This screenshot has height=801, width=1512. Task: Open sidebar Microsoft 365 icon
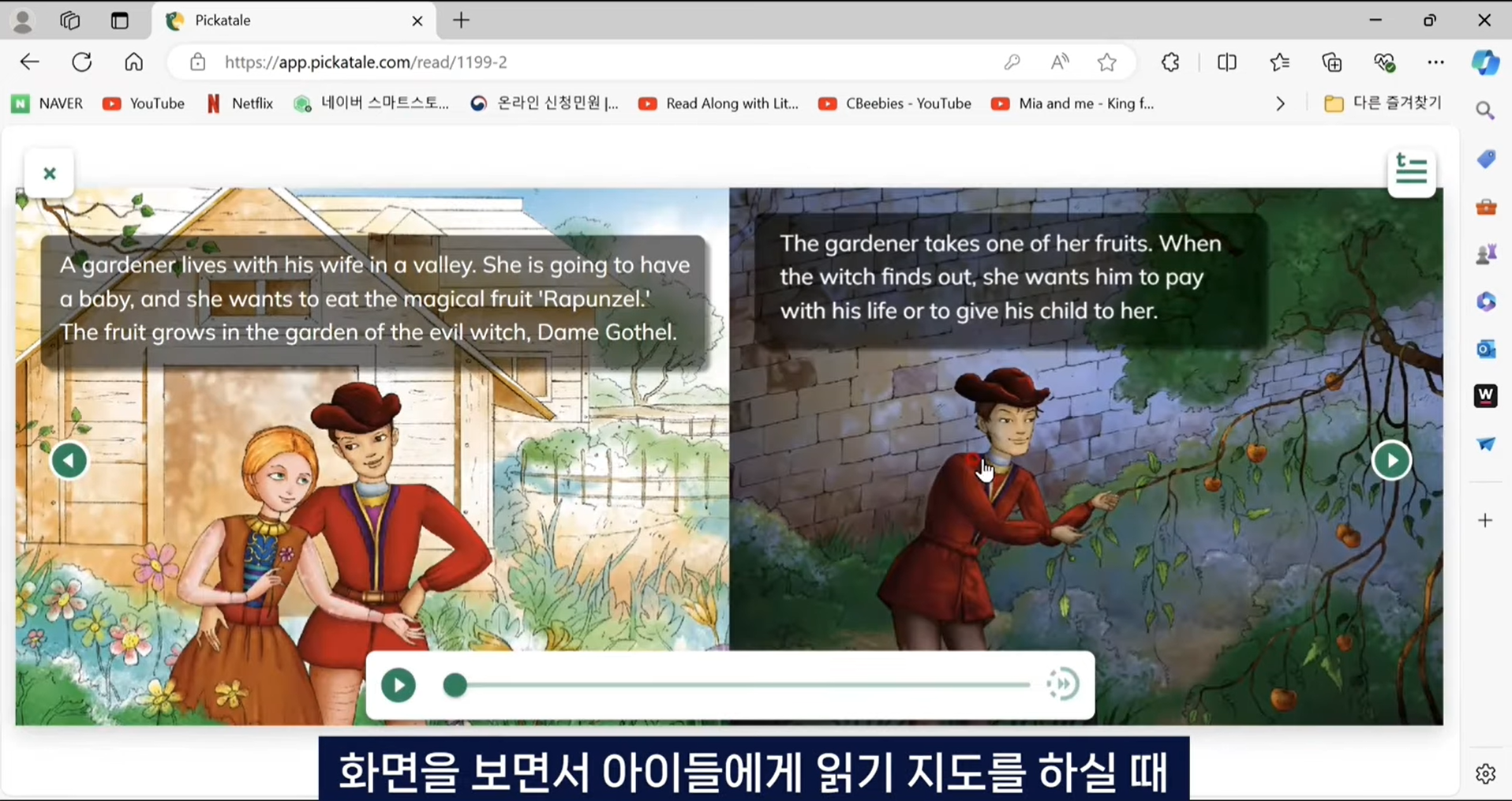pyautogui.click(x=1486, y=301)
